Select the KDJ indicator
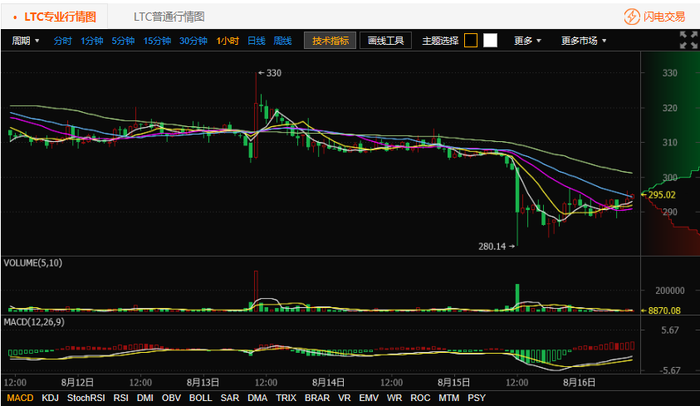The image size is (700, 406). pyautogui.click(x=50, y=398)
